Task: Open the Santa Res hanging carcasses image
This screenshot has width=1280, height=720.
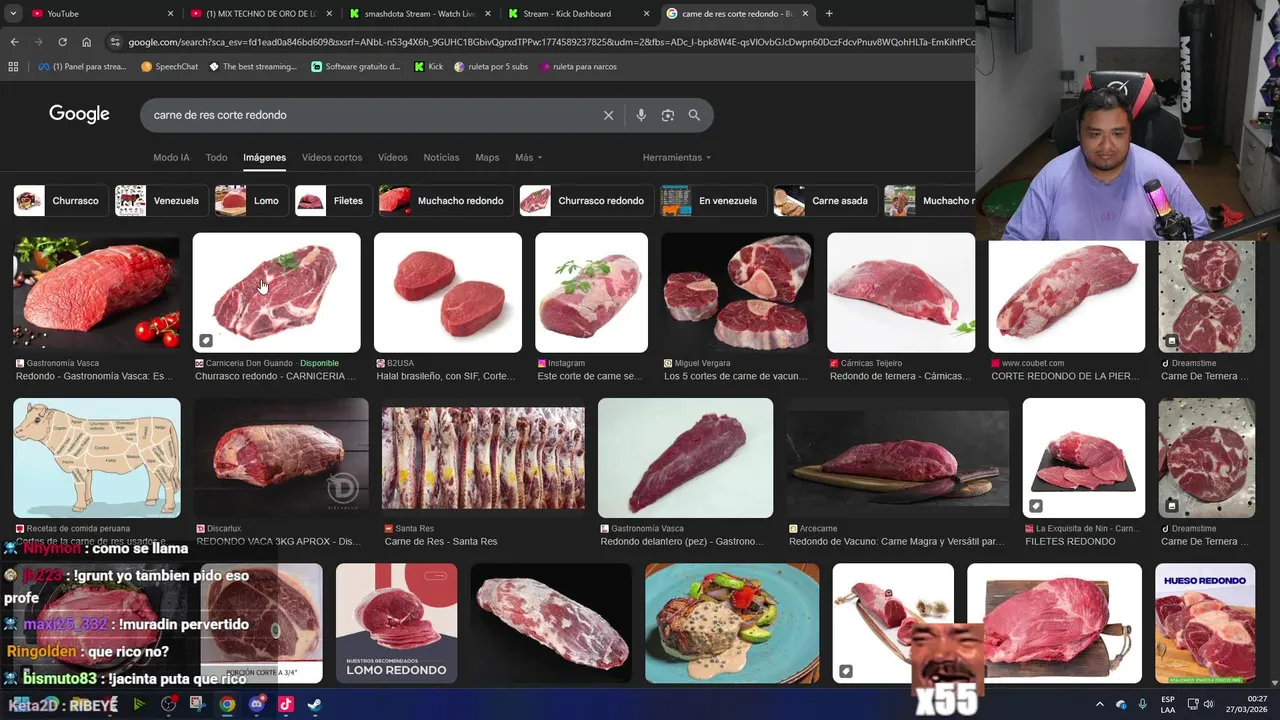Action: pos(483,458)
